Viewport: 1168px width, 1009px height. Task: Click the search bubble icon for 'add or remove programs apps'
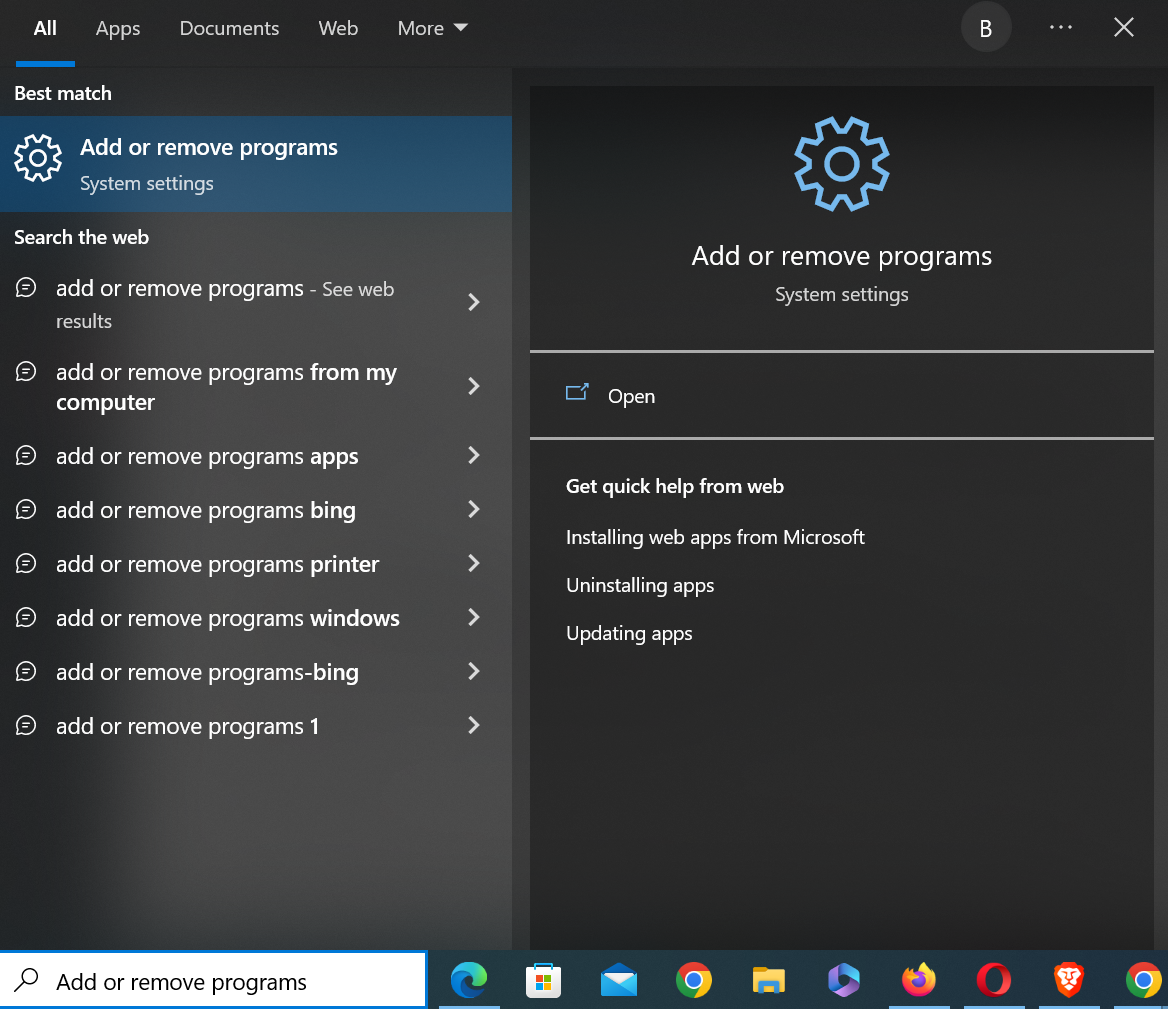click(x=26, y=455)
